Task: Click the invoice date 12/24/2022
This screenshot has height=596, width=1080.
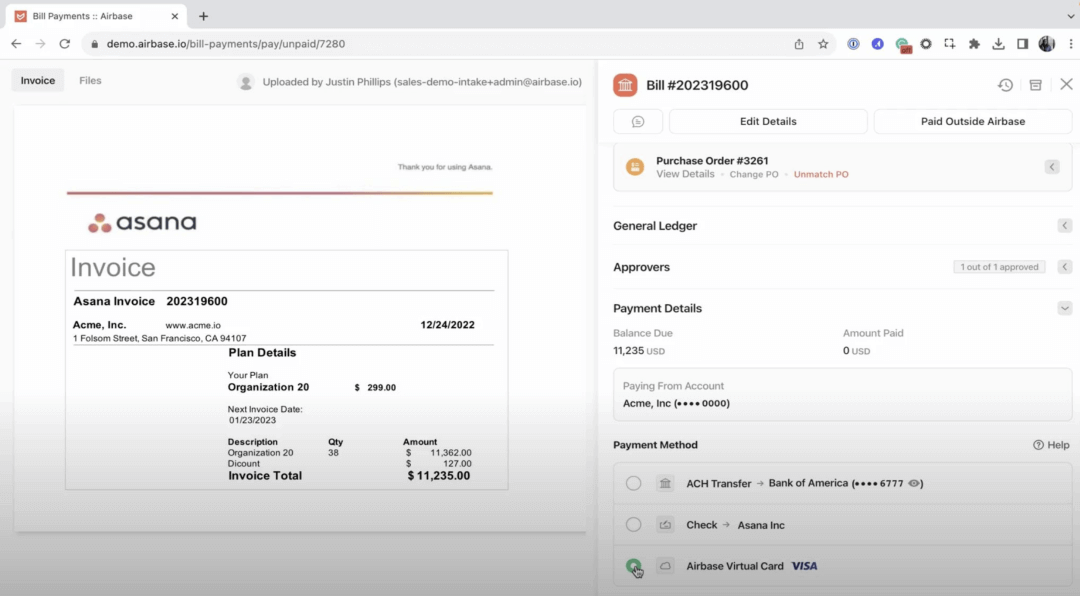Action: 448,325
